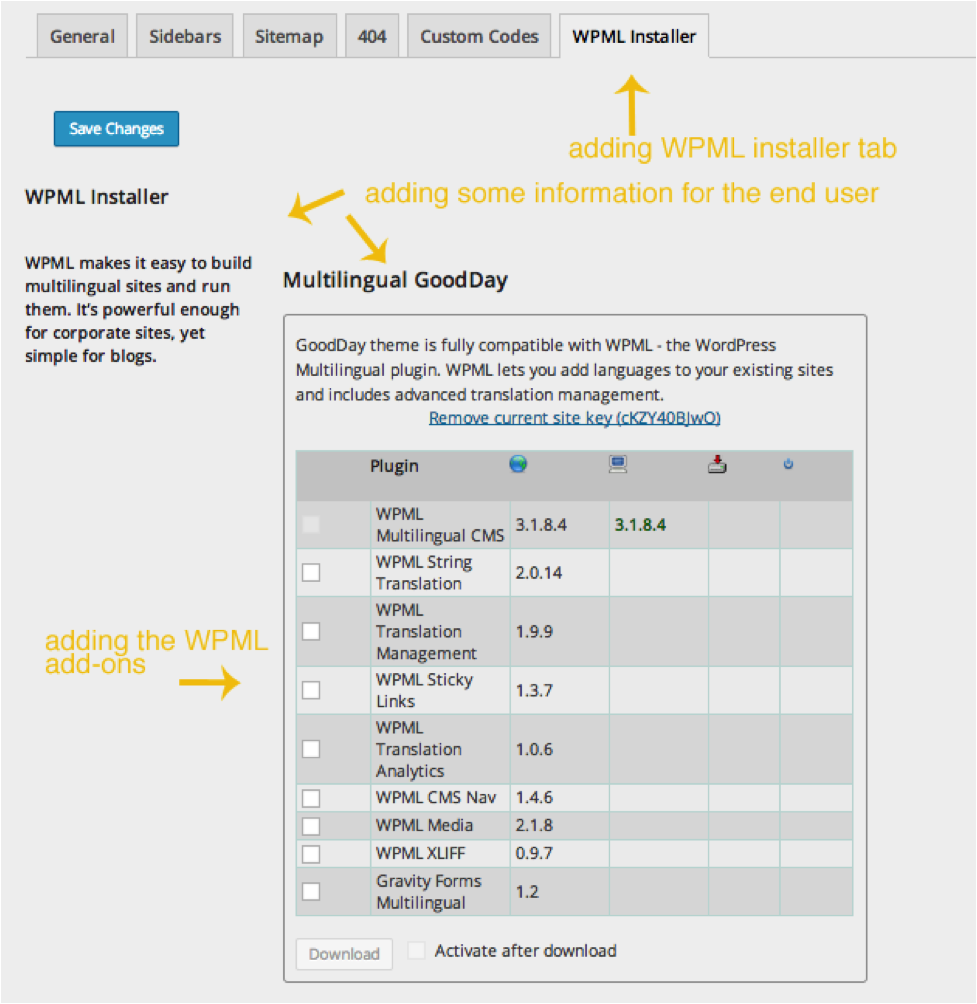Screen dimensions: 977x1004
Task: Select the WPML XLIFF checkbox
Action: click(311, 854)
